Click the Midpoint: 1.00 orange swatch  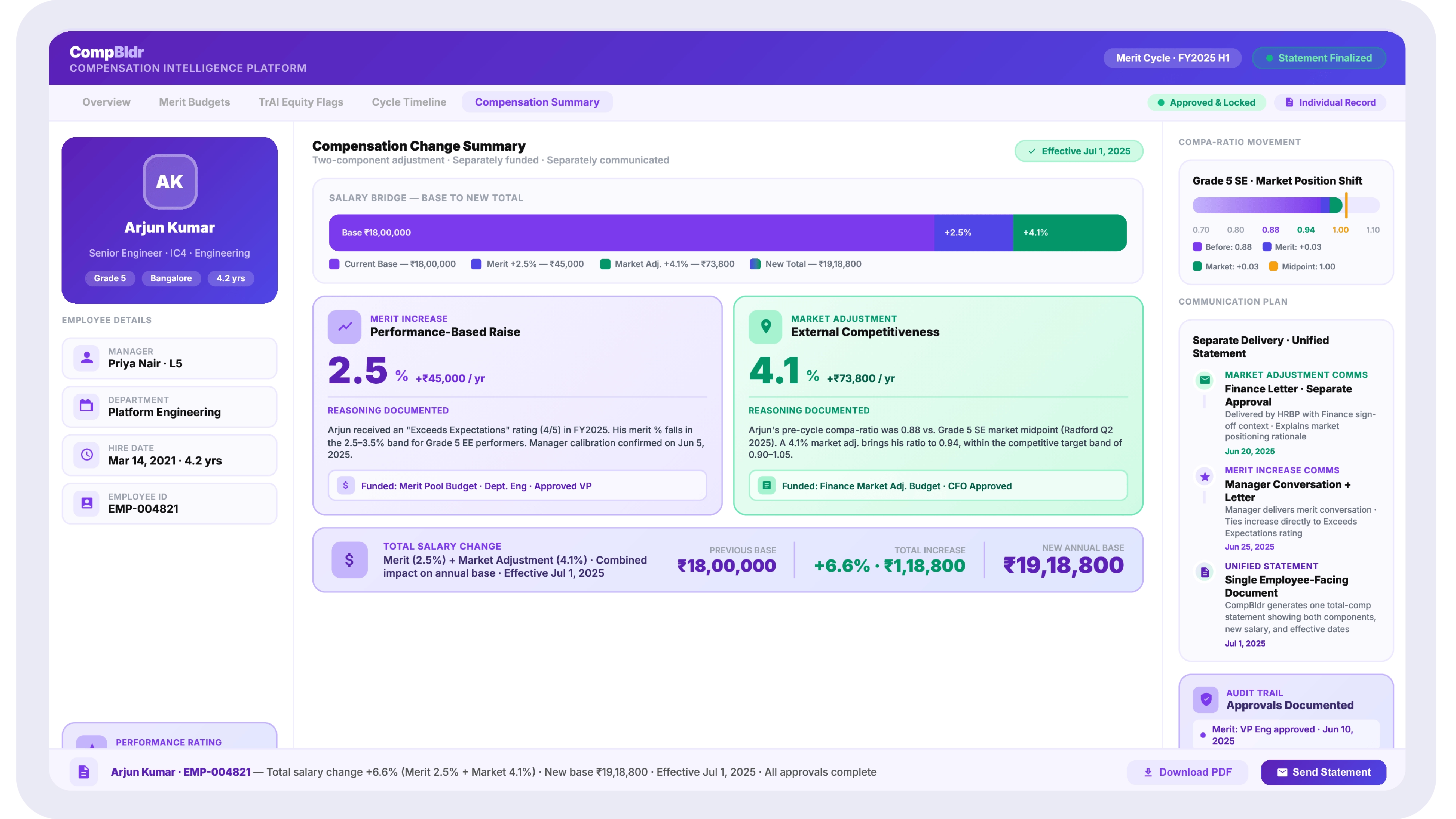point(1273,266)
